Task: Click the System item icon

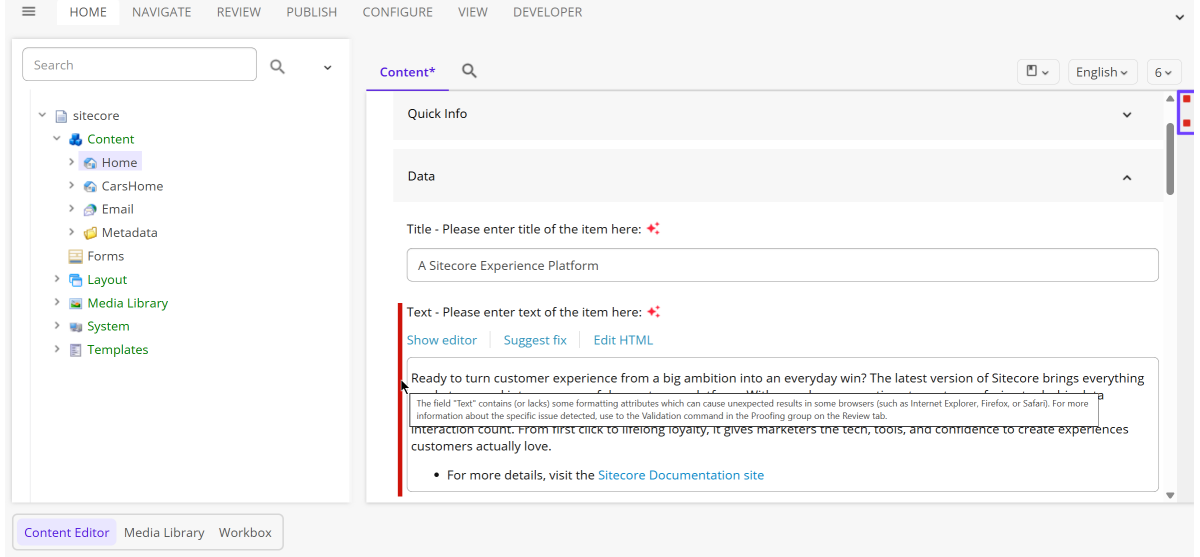Action: 76,326
